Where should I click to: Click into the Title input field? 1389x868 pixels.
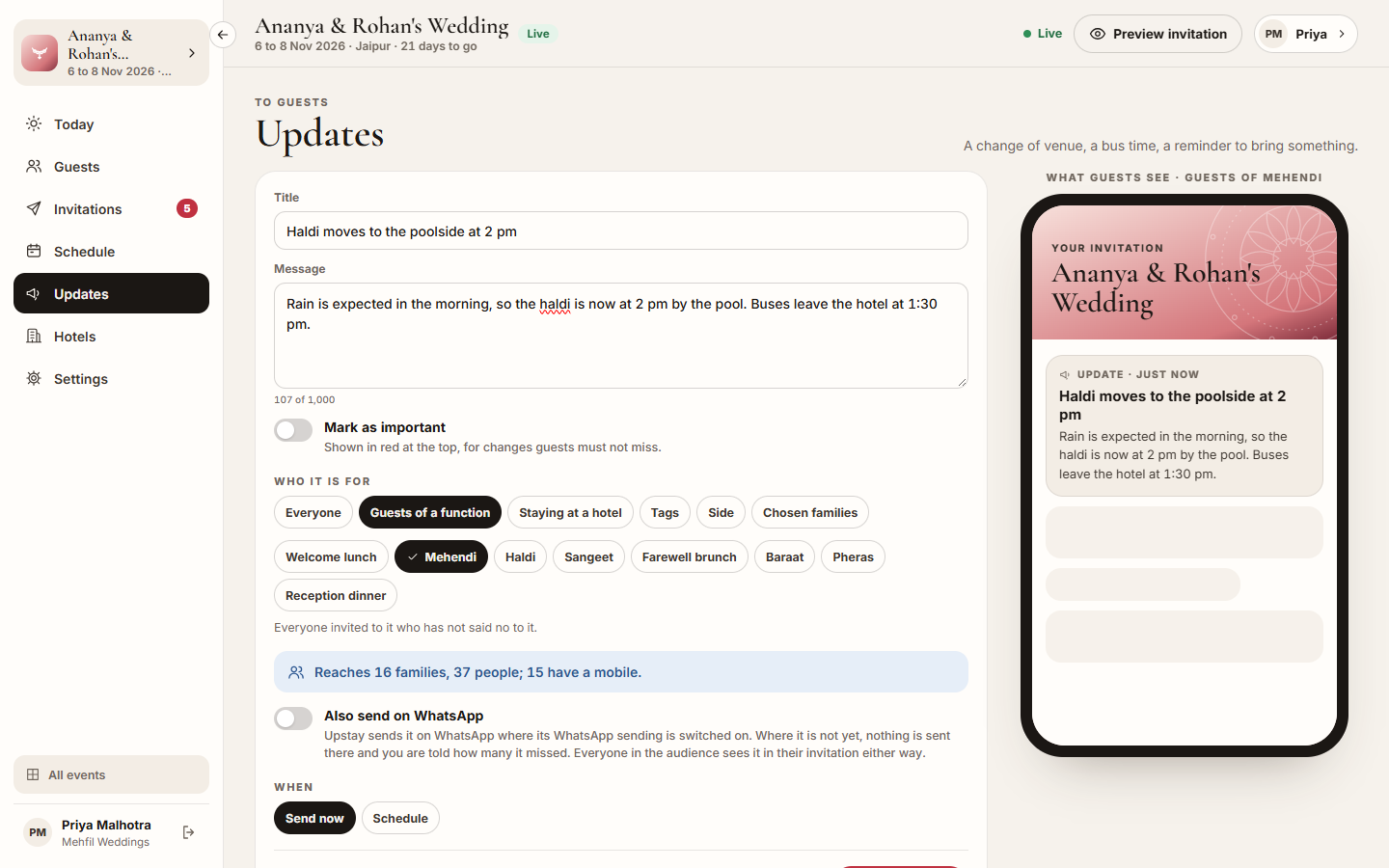click(x=621, y=231)
